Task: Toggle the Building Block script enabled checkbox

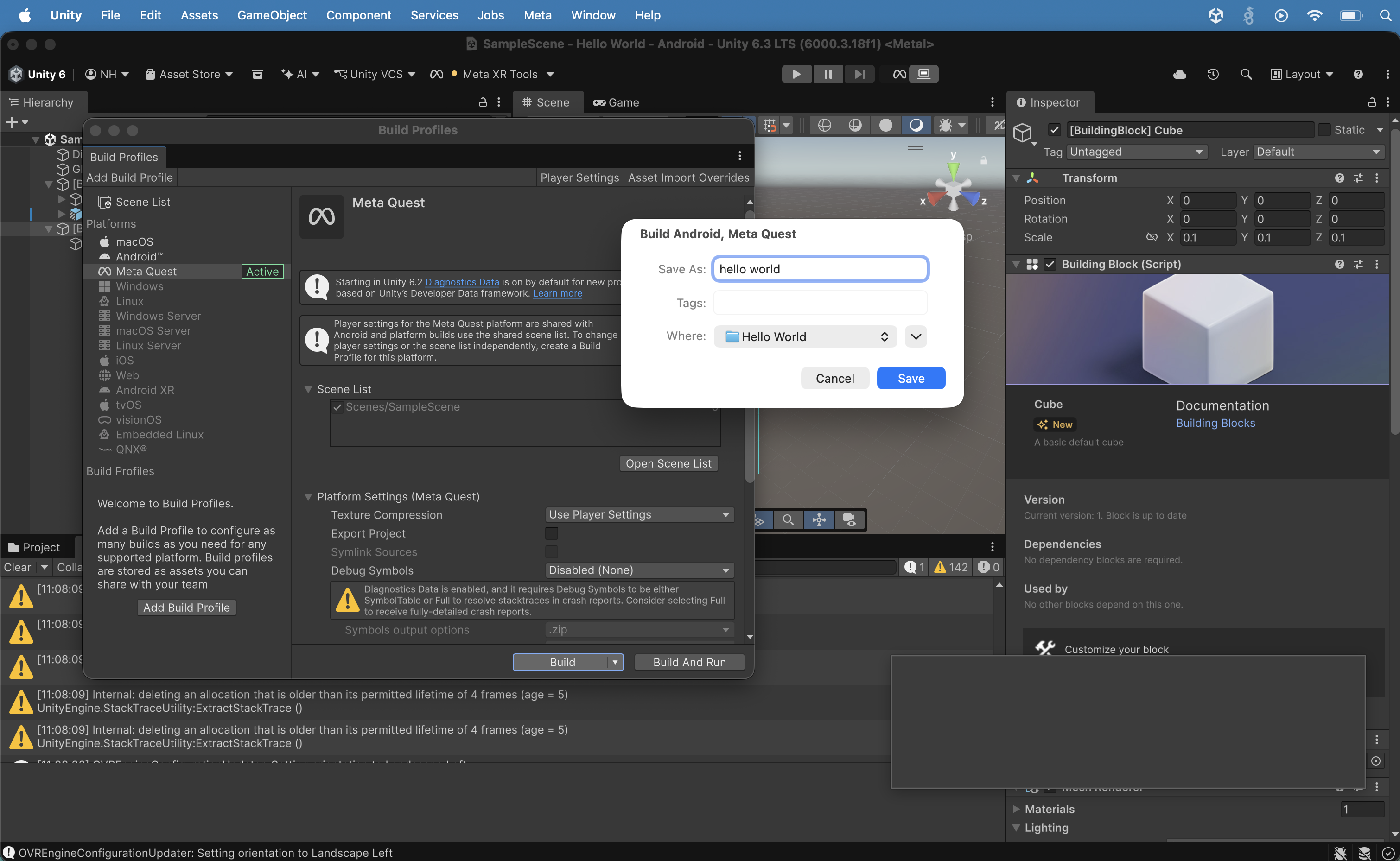Action: coord(1050,264)
